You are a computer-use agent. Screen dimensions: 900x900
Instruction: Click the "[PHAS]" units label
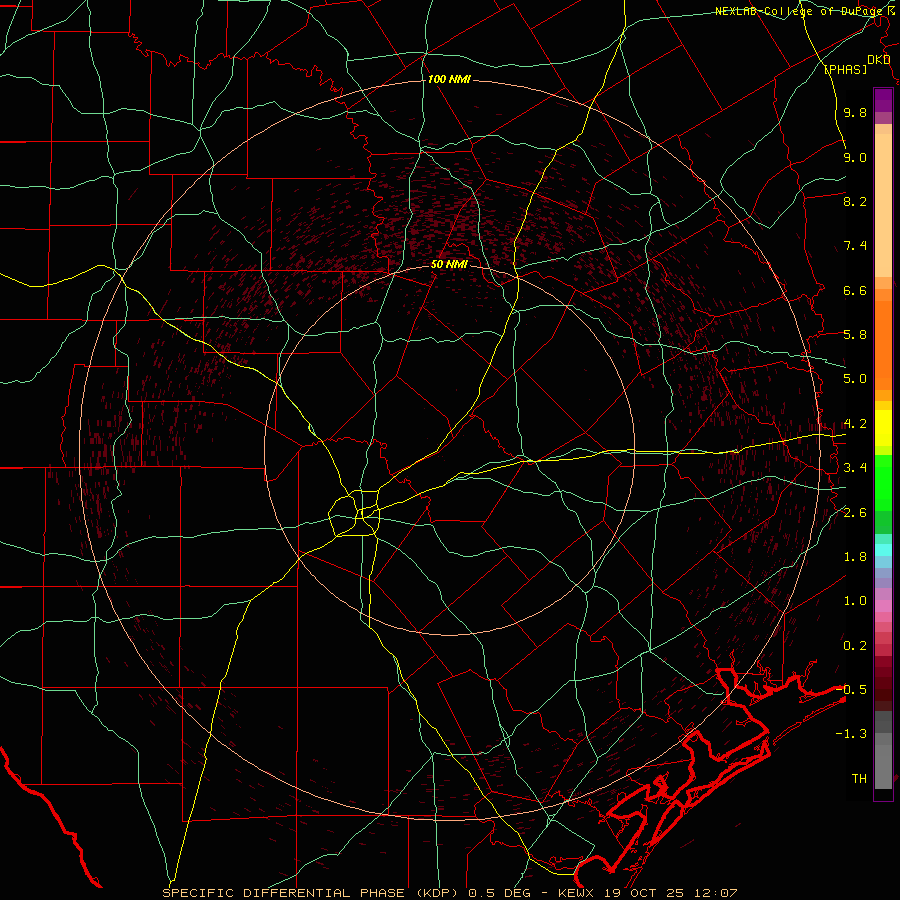845,69
